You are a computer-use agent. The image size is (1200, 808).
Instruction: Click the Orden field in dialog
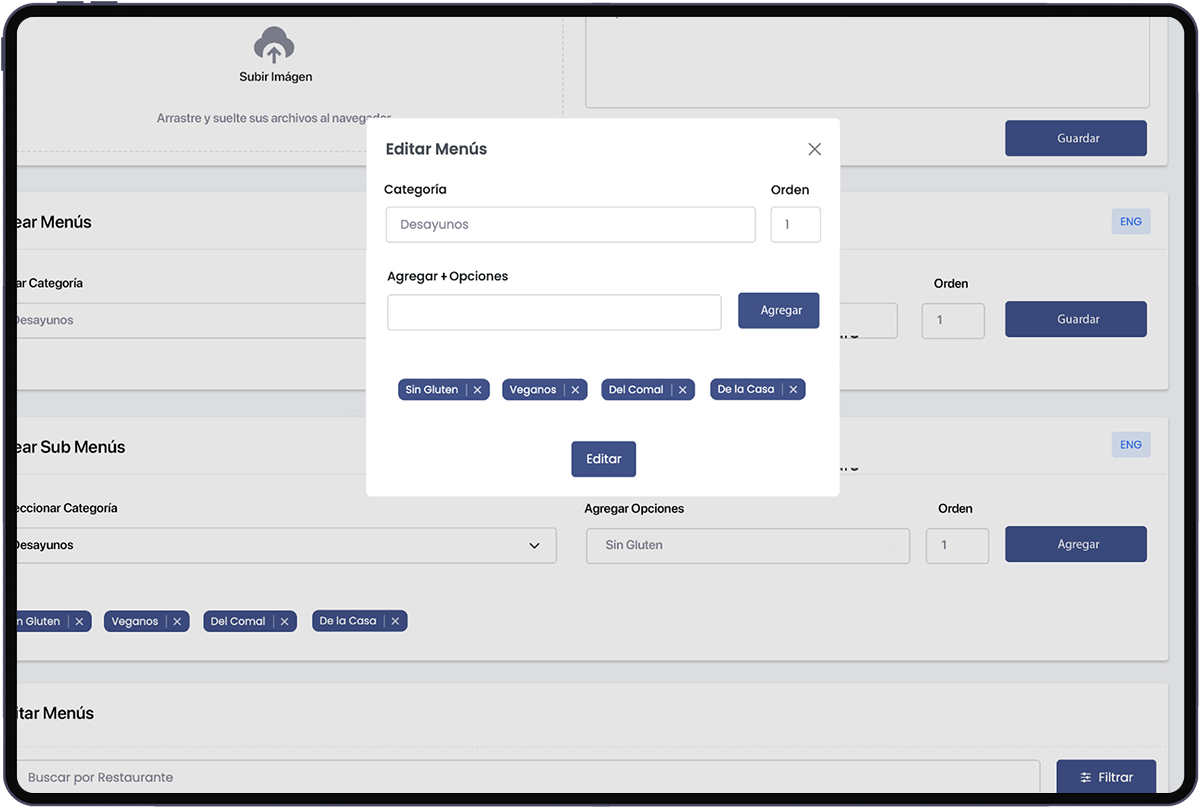[795, 225]
